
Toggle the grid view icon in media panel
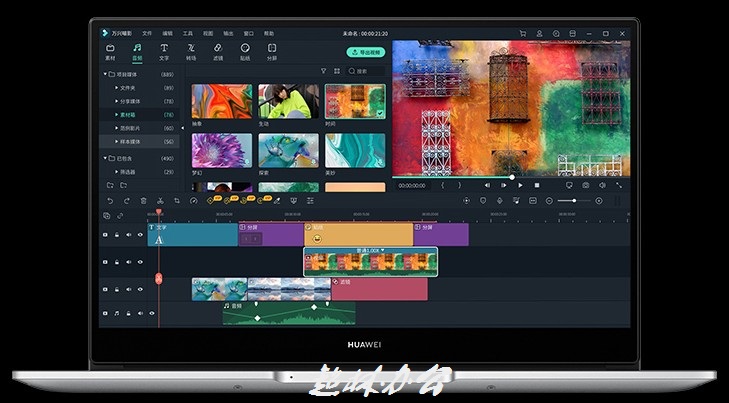click(x=337, y=71)
